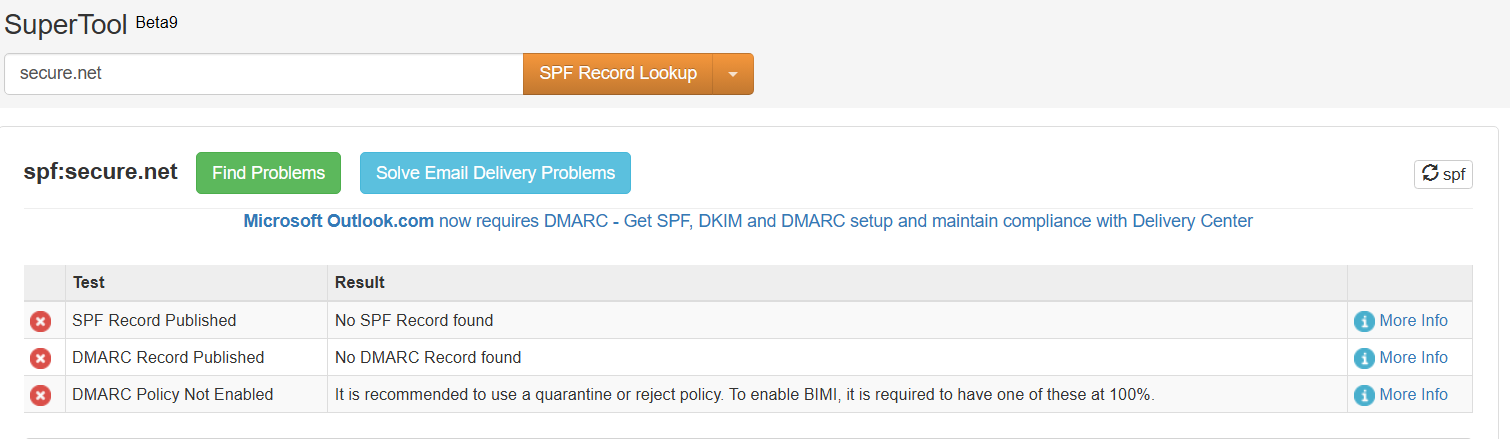Click the green Find Problems button
1510x439 pixels.
[268, 173]
